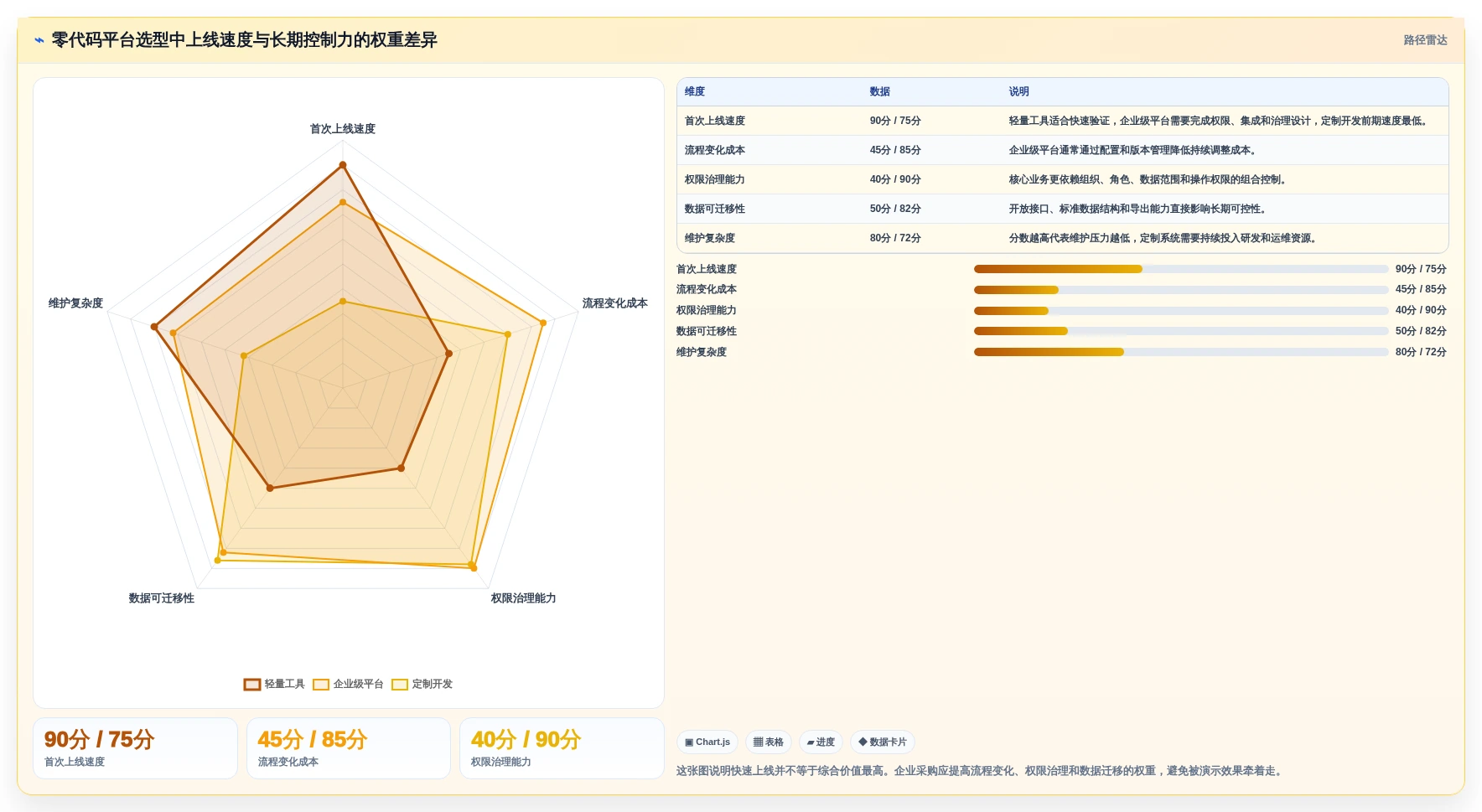Image resolution: width=1482 pixels, height=812 pixels.
Task: Click the dashboard title 零代码平台选型
Action: tap(244, 40)
